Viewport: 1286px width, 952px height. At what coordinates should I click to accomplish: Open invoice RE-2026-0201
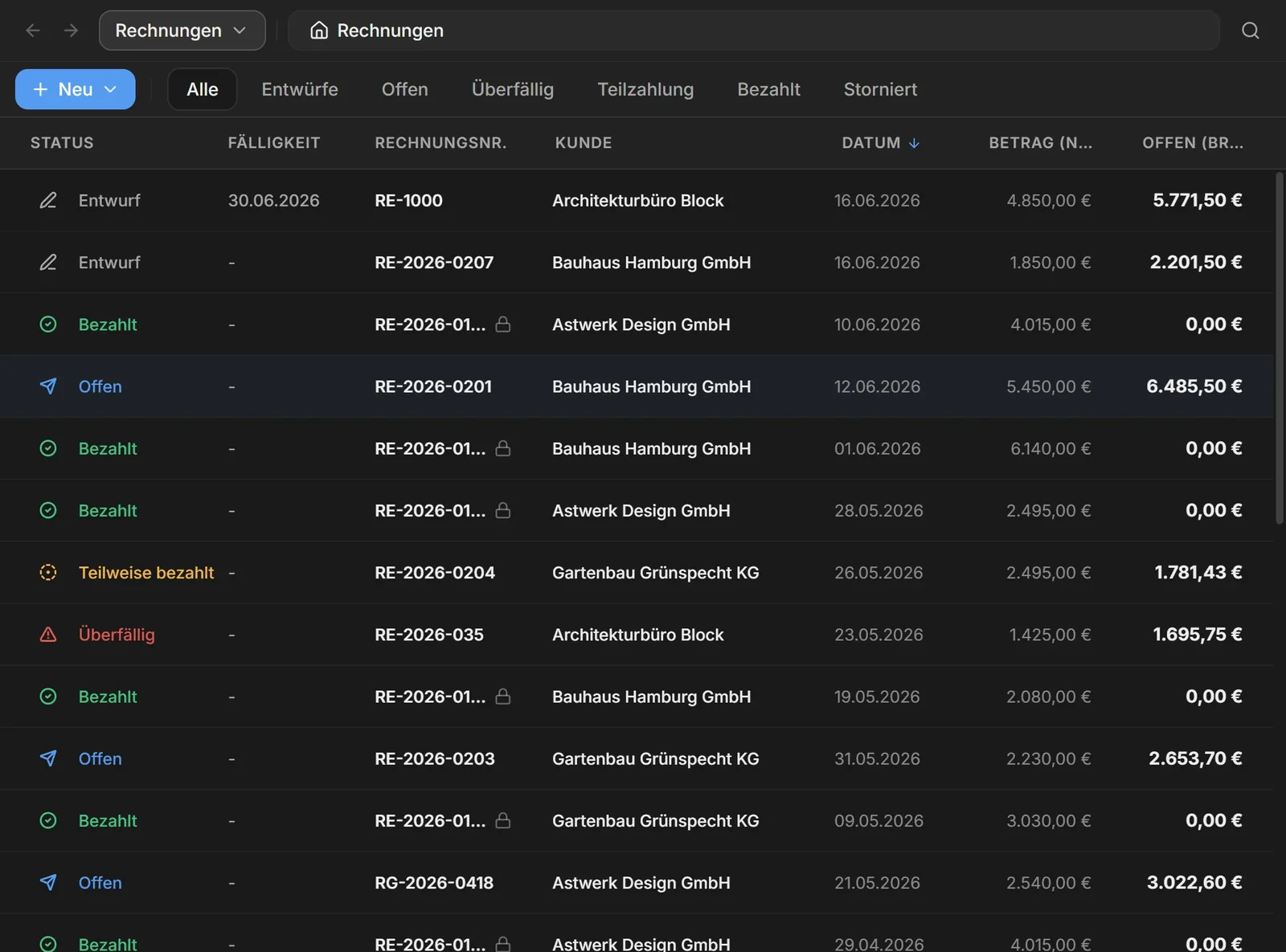(433, 386)
